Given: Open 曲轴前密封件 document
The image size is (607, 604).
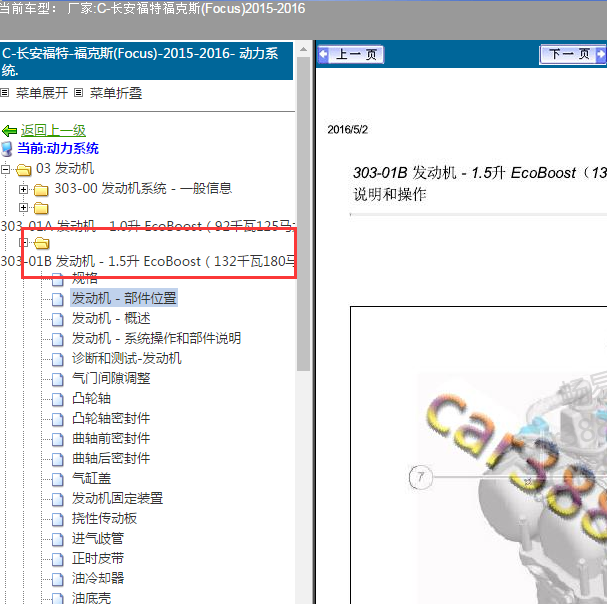Looking at the screenshot, I should coord(111,438).
